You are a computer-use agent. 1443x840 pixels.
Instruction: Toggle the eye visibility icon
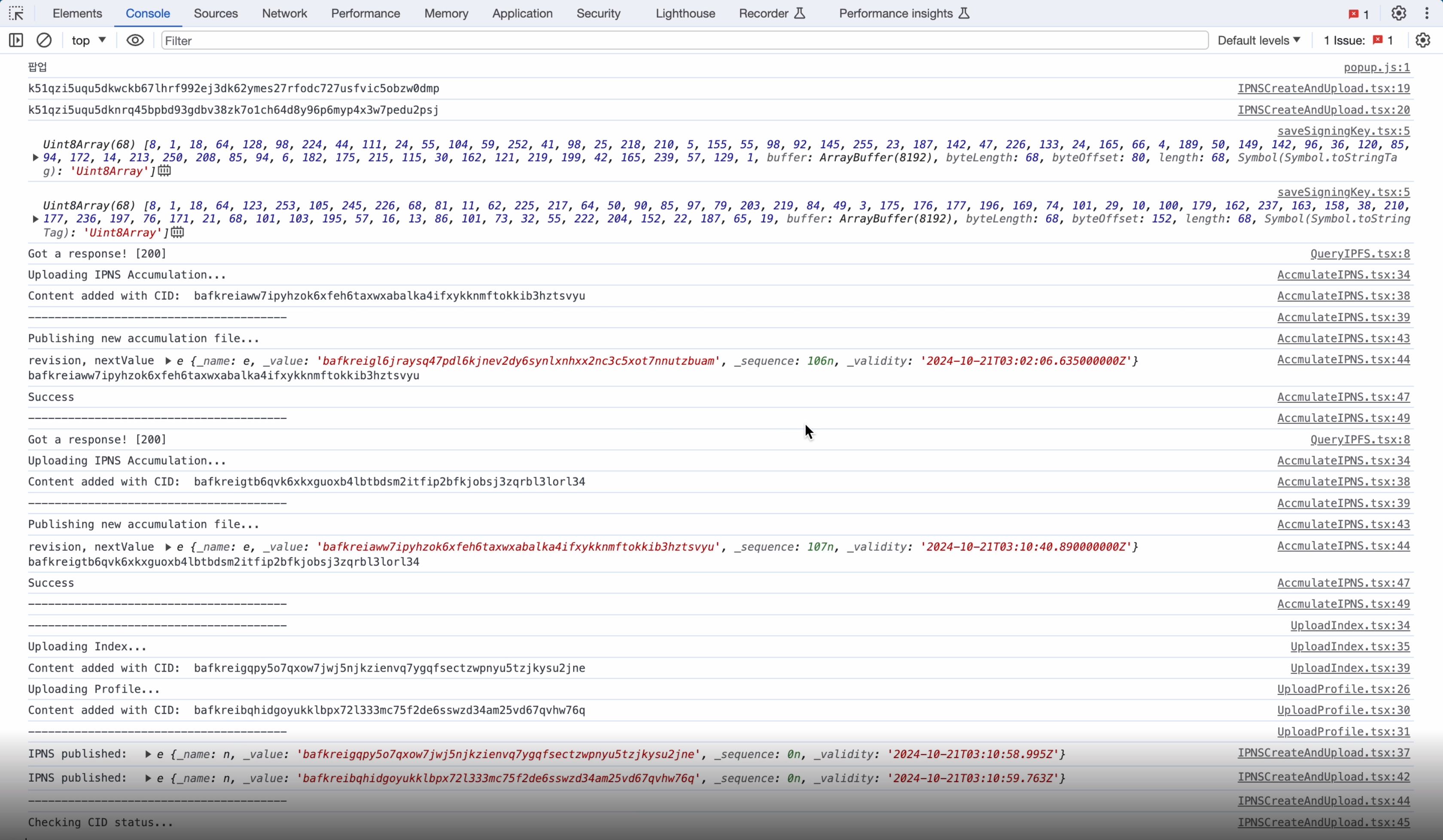click(x=135, y=40)
